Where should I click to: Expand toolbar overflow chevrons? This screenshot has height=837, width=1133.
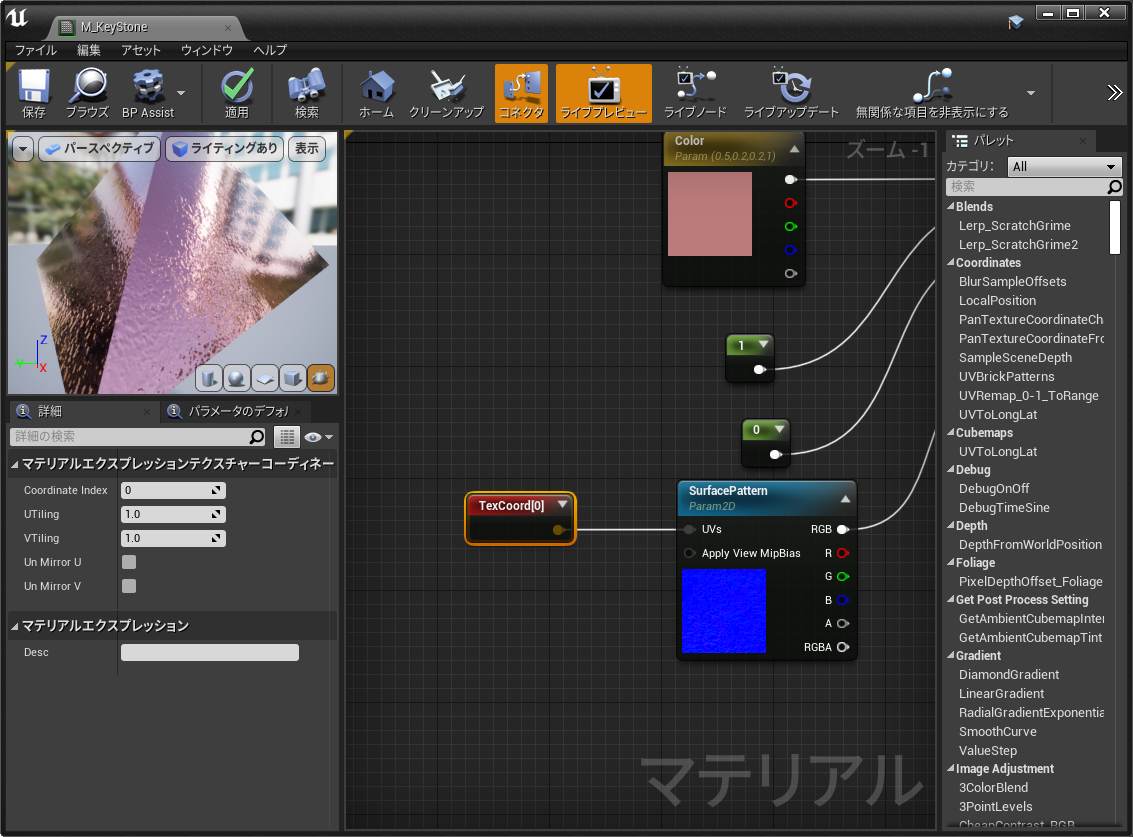tap(1115, 93)
